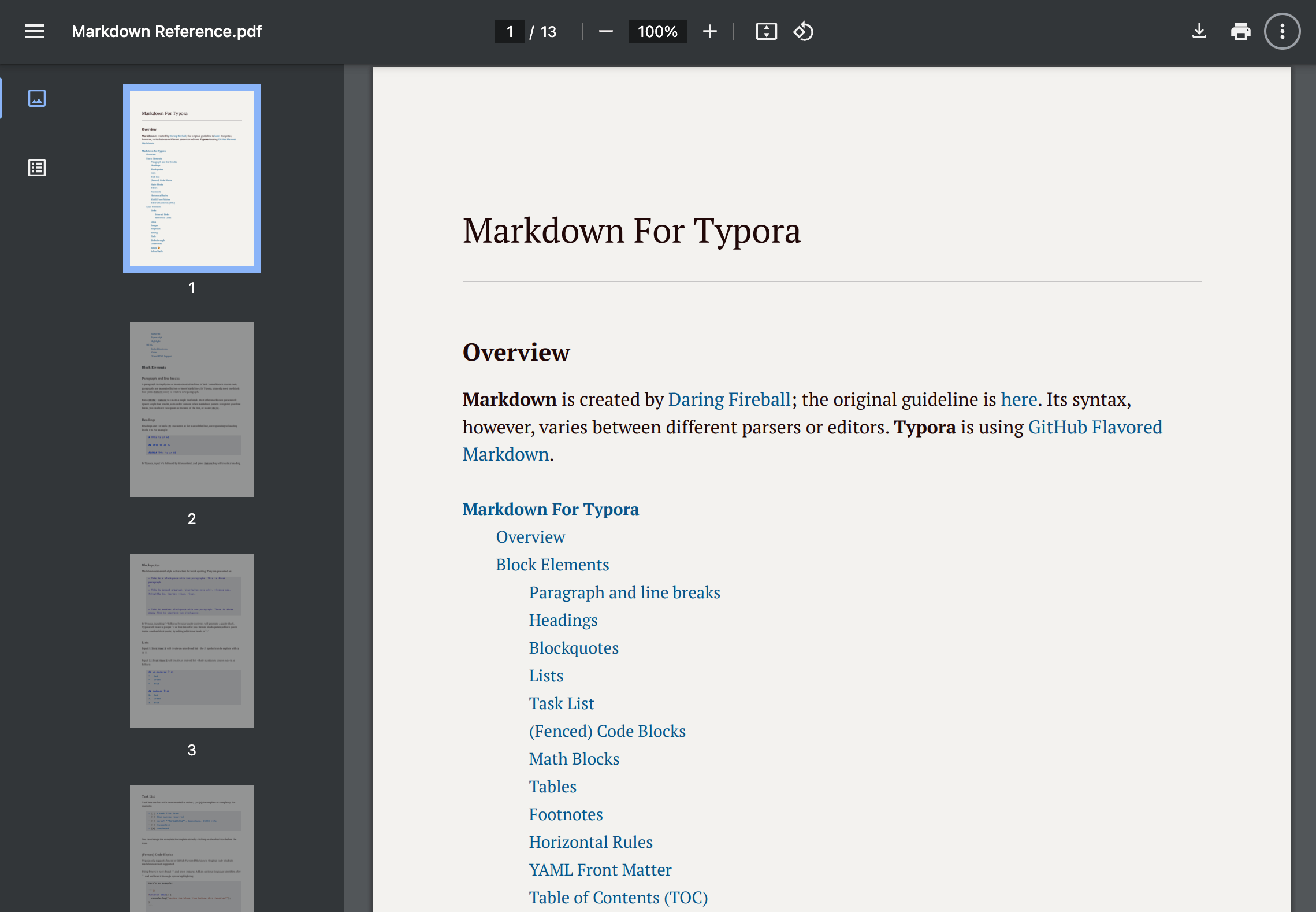Click the fit-to-page icon
This screenshot has height=912, width=1316.
[x=766, y=31]
